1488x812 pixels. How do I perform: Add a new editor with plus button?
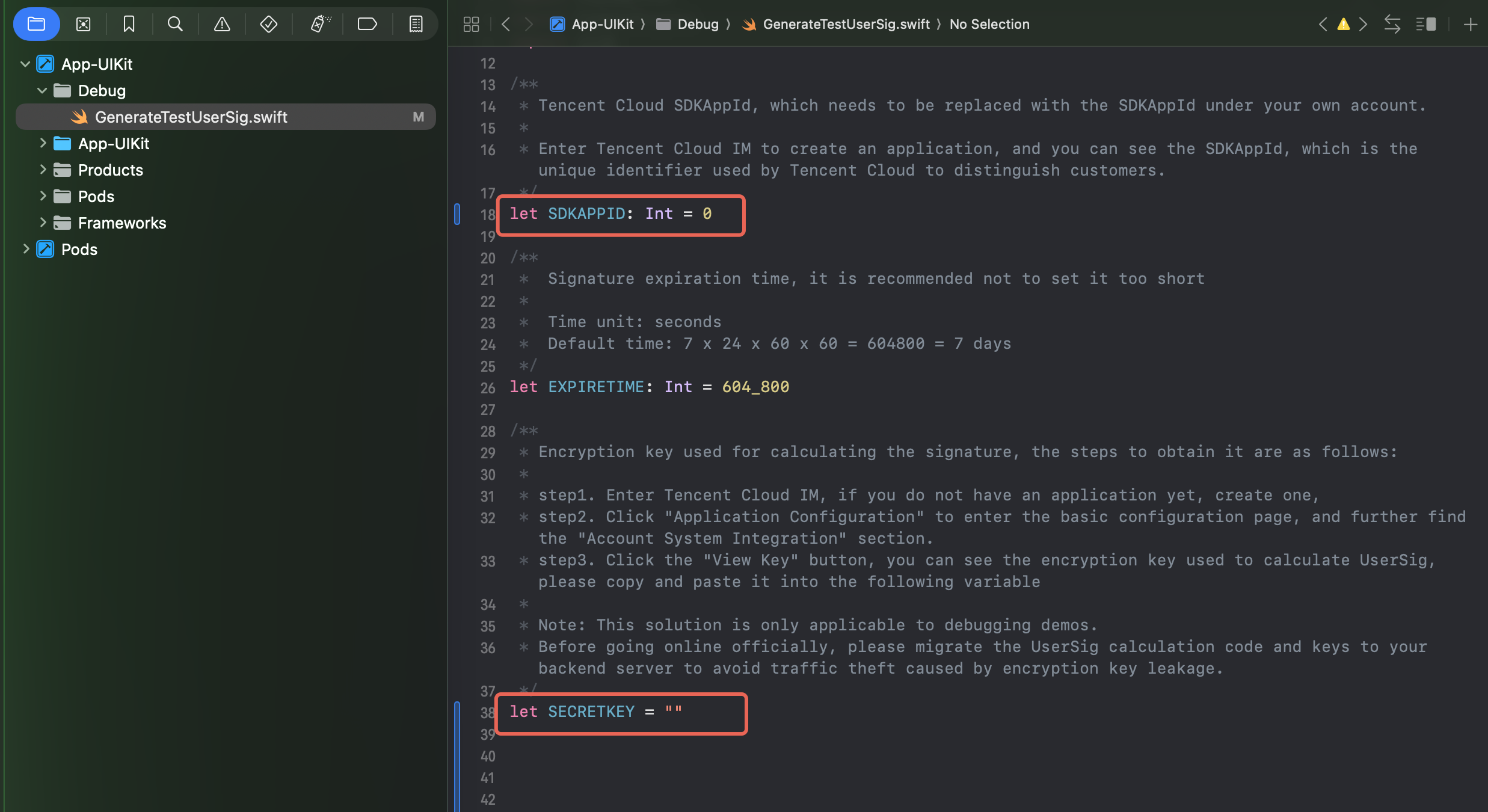point(1470,24)
